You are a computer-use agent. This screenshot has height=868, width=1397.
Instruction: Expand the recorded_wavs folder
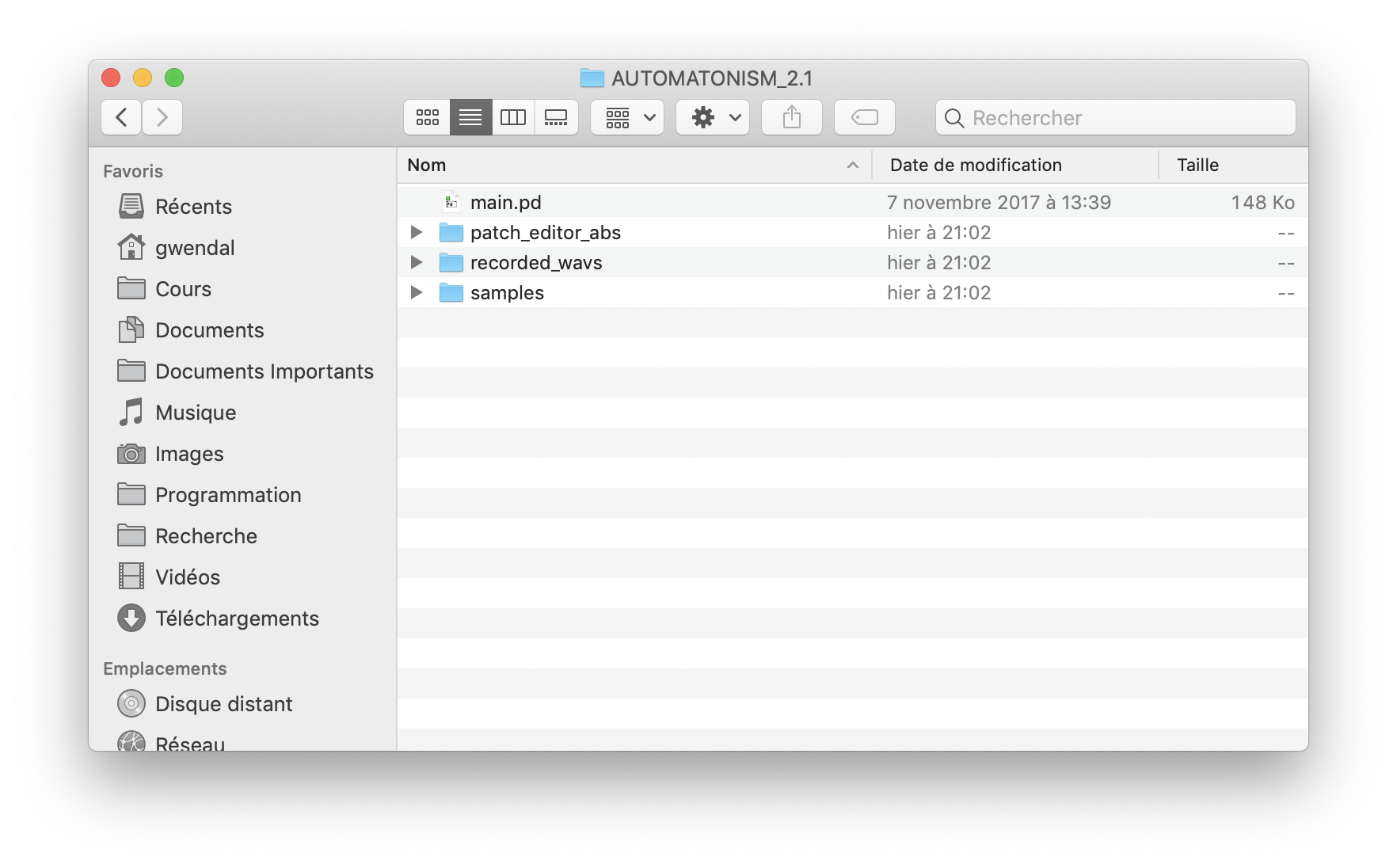(417, 262)
